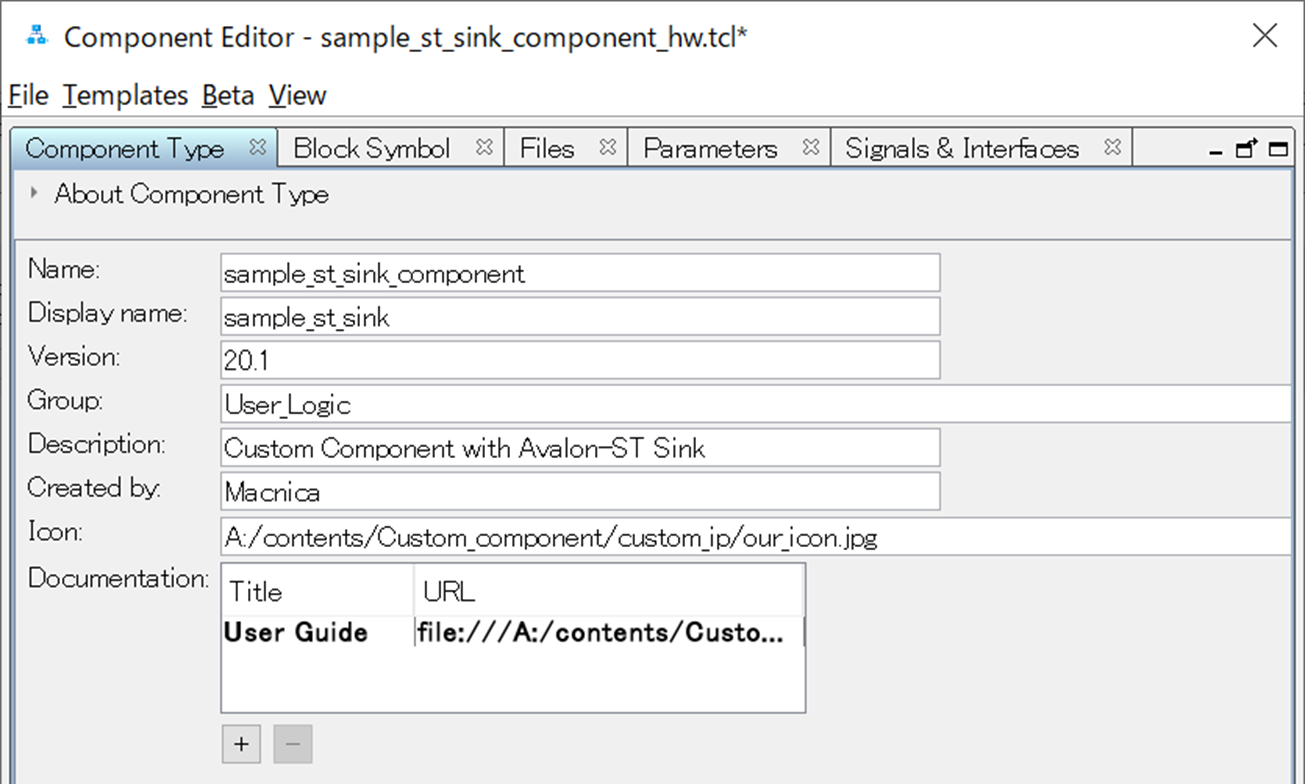Open the File menu
1305x784 pixels.
tap(28, 96)
